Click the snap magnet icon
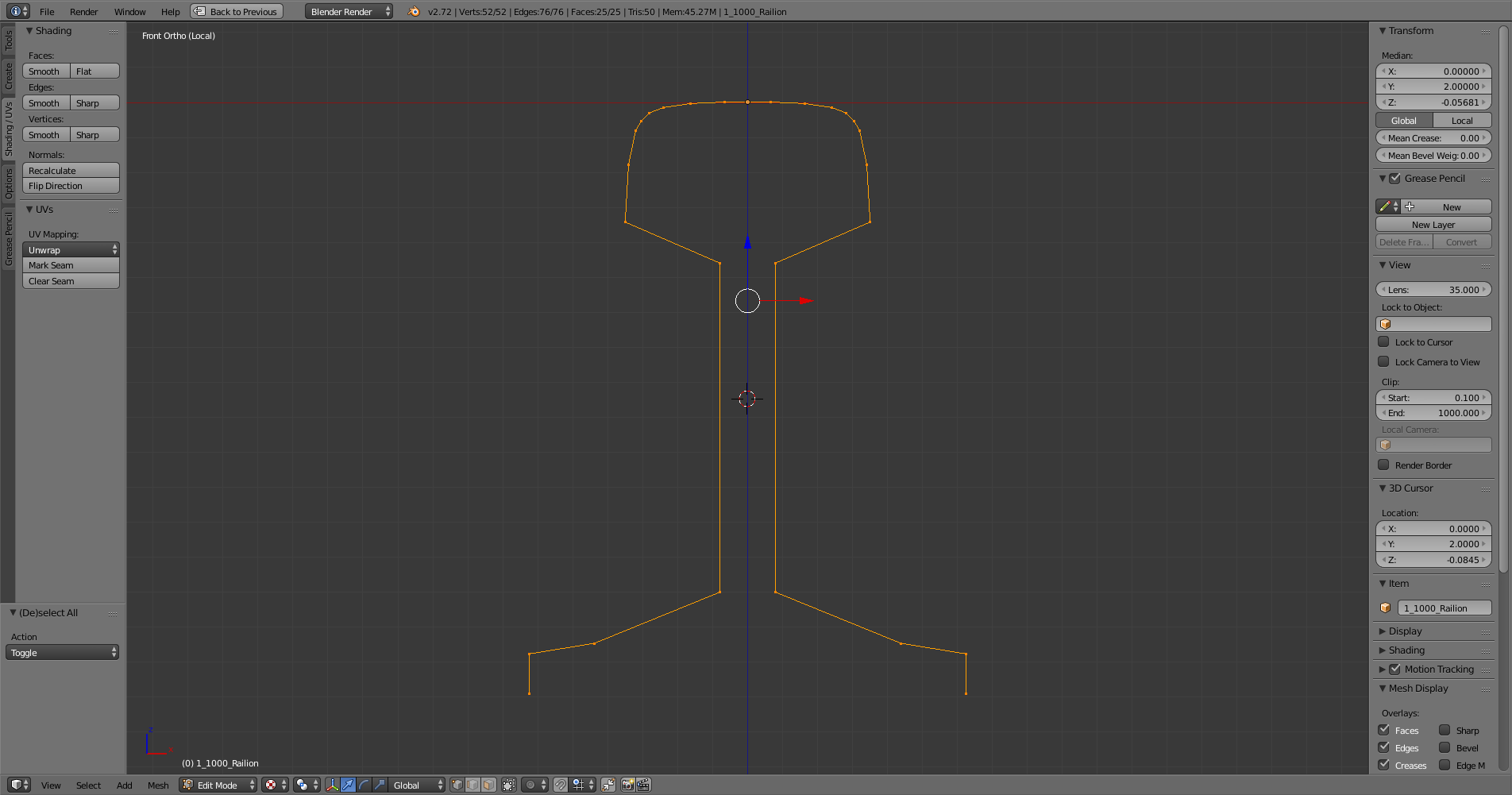Image resolution: width=1512 pixels, height=795 pixels. coord(561,785)
